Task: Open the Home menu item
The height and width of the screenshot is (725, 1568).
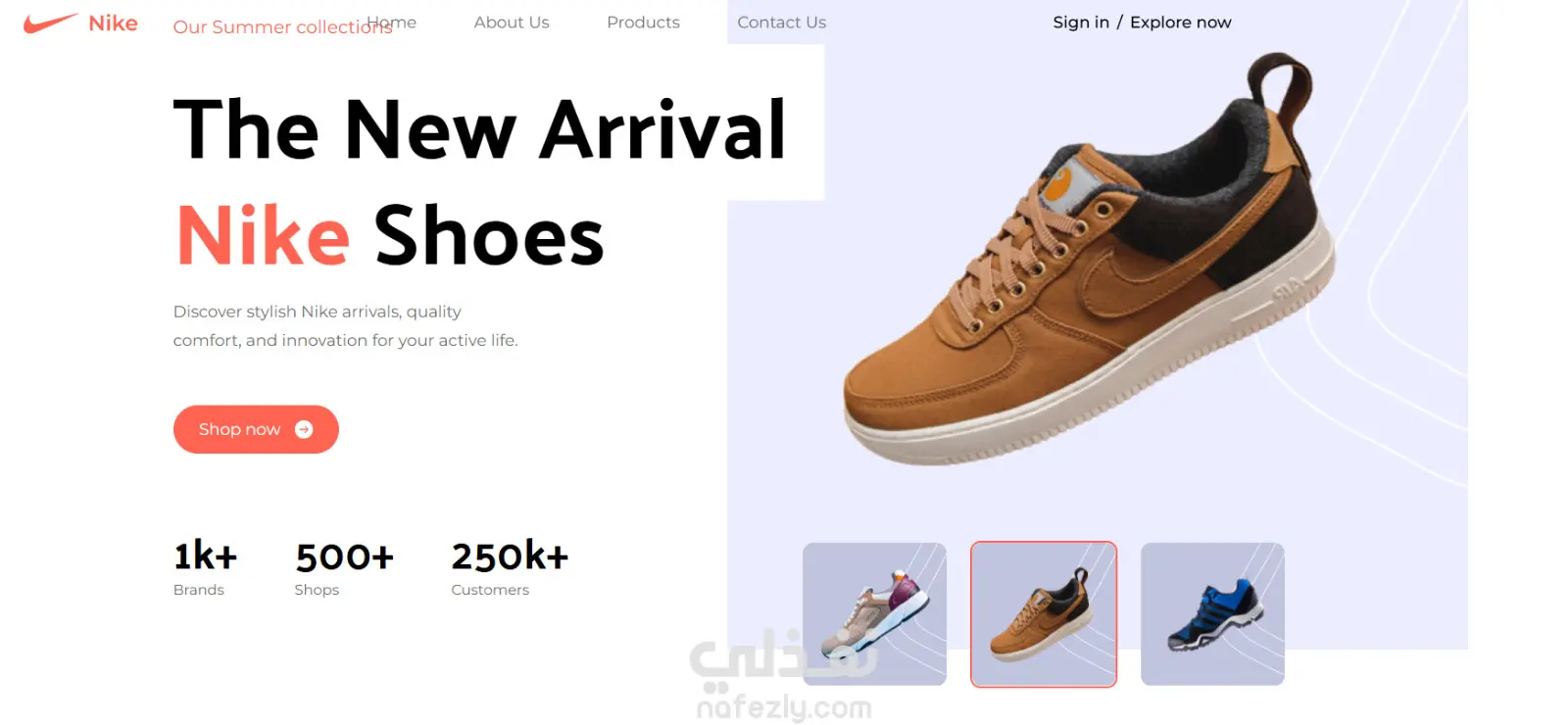Action: [392, 22]
